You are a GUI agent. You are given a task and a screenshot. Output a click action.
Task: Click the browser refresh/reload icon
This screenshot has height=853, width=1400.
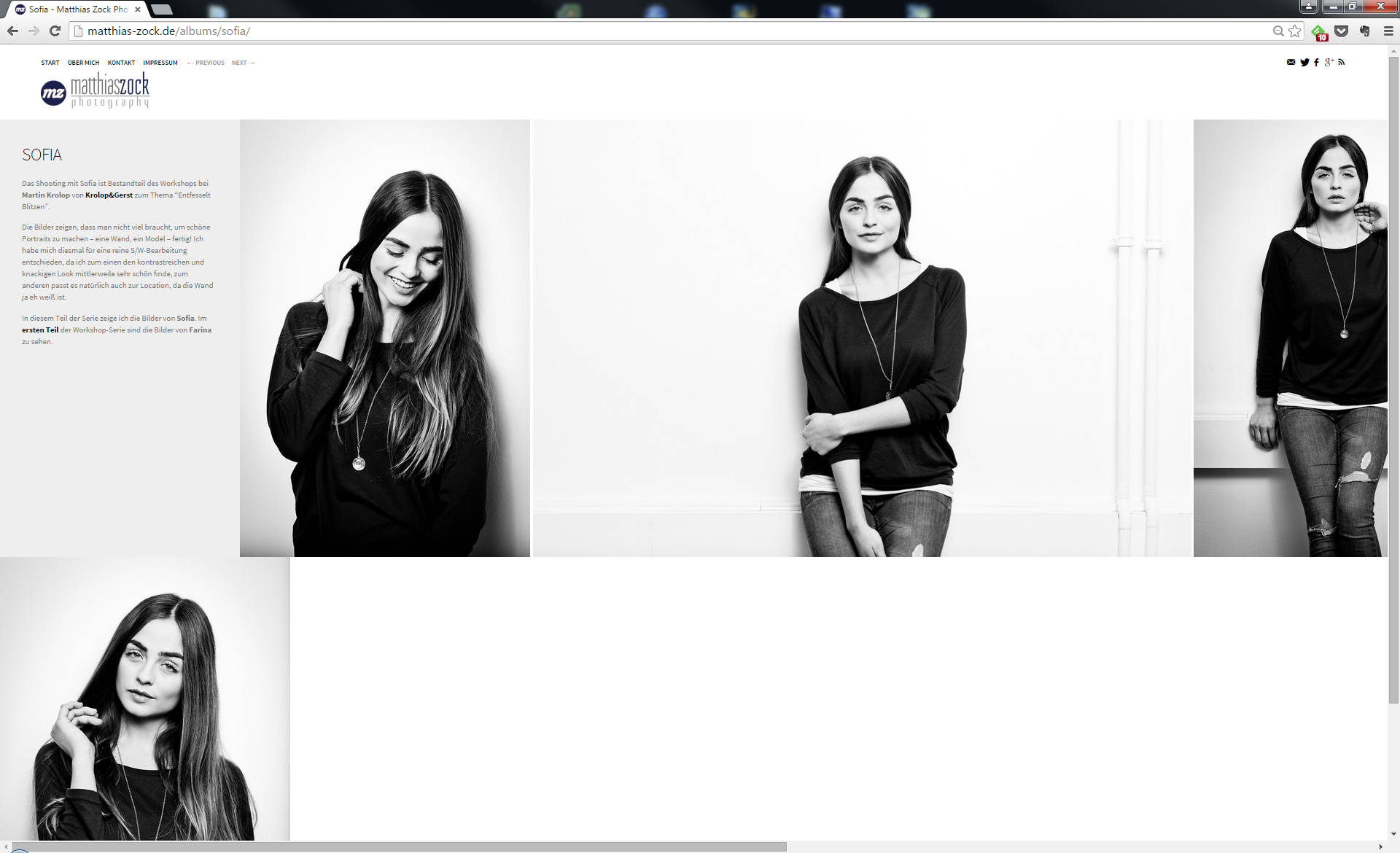pyautogui.click(x=54, y=31)
